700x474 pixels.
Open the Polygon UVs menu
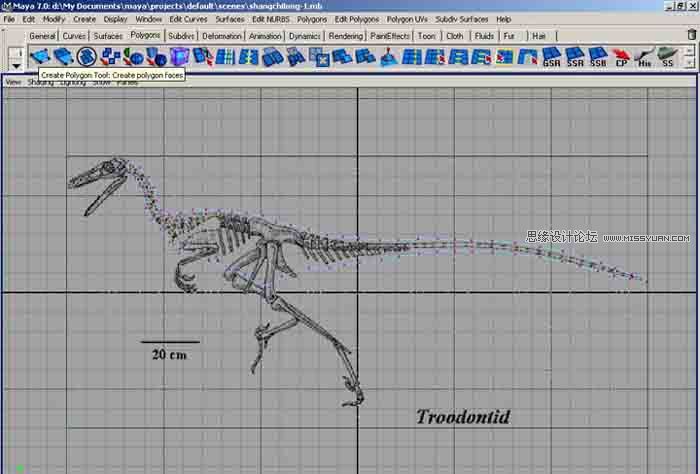click(407, 19)
